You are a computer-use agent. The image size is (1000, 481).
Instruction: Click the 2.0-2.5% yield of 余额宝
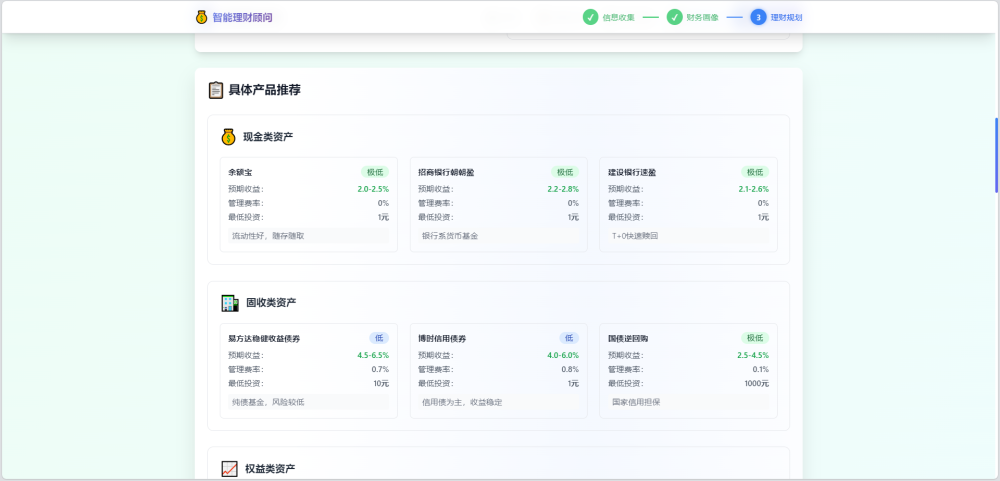point(373,189)
